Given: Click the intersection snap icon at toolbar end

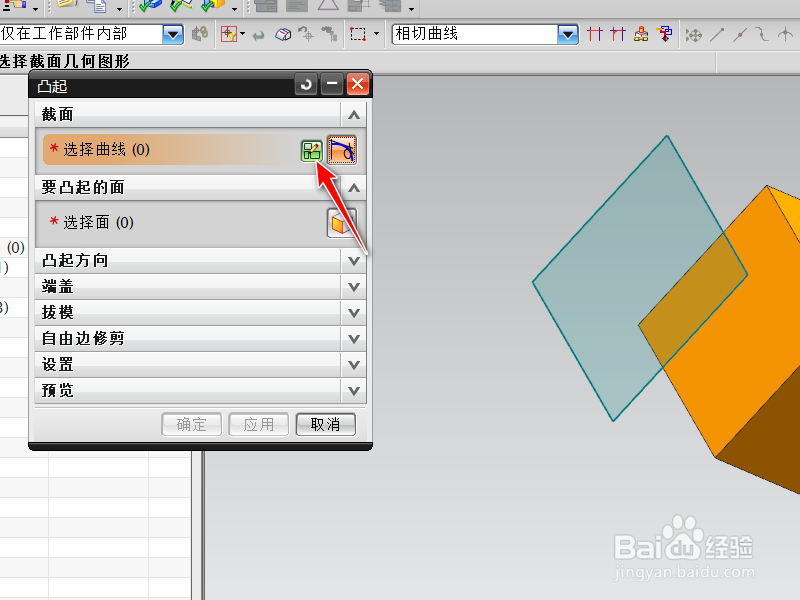Looking at the screenshot, I should pos(785,35).
